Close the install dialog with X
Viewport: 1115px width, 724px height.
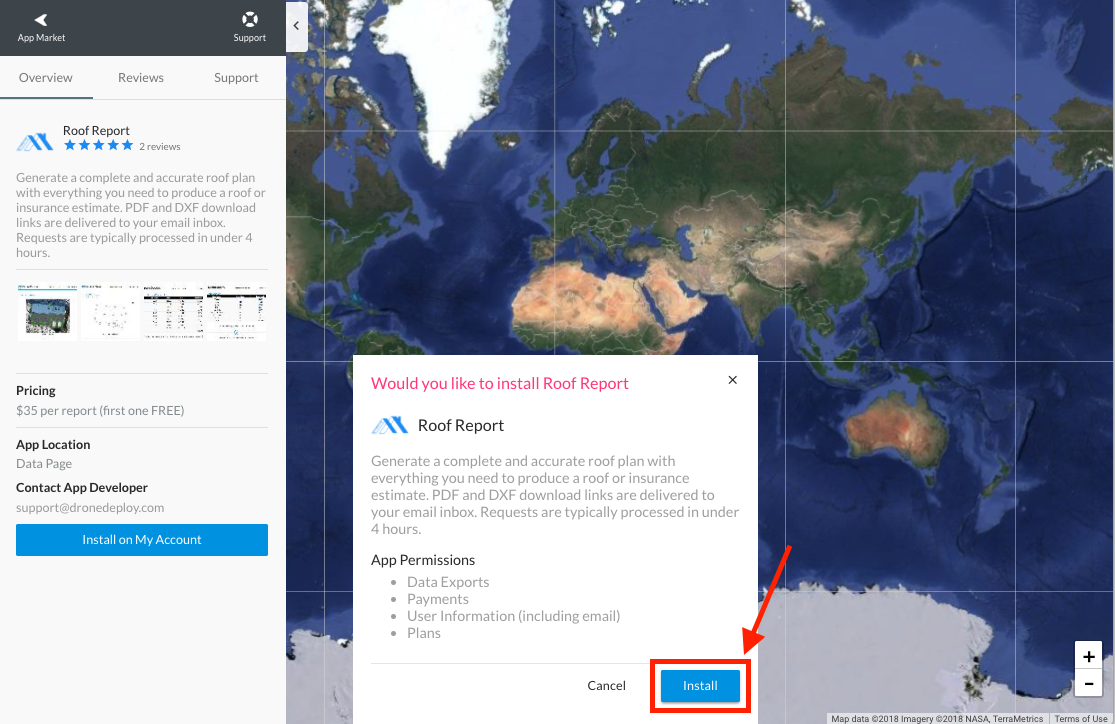click(x=732, y=380)
